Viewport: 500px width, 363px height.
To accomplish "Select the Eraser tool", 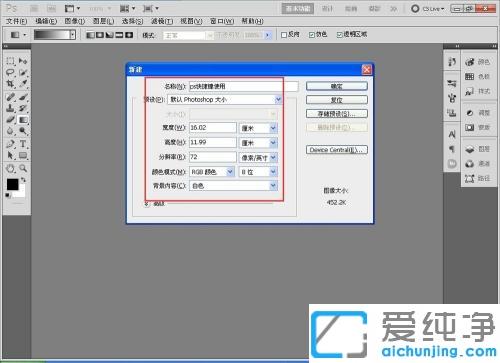I will pos(10,119).
